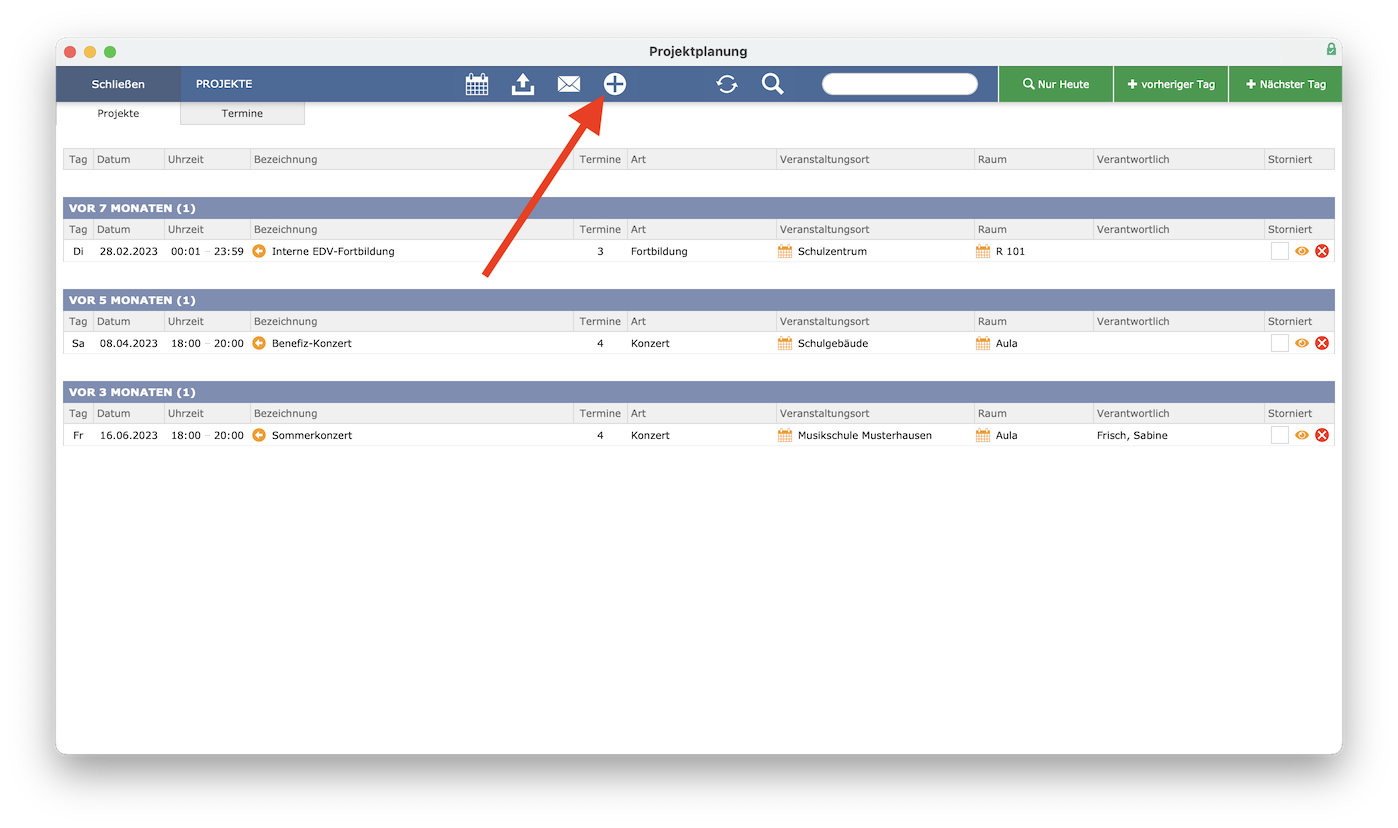
Task: Click the Musikschule Musterhausen venue text
Action: click(865, 435)
